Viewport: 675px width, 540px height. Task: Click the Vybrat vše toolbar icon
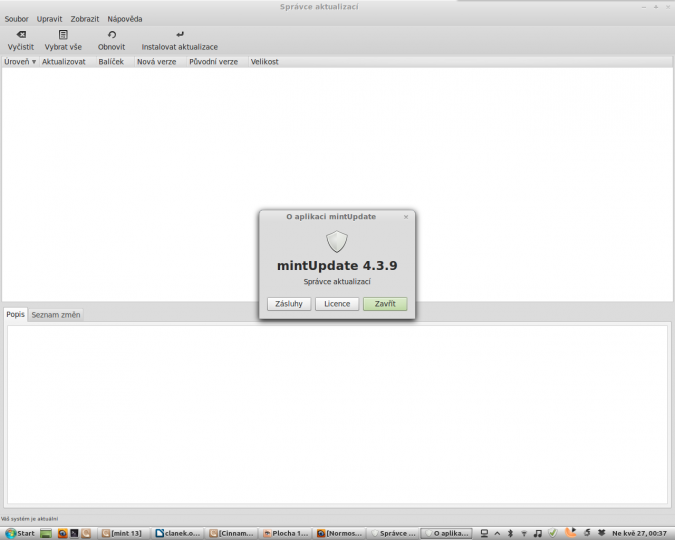tap(63, 34)
